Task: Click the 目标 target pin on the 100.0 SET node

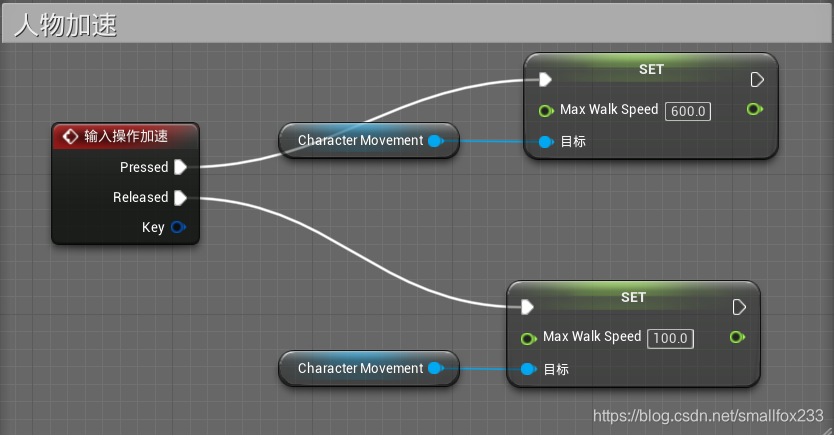Action: [x=528, y=369]
